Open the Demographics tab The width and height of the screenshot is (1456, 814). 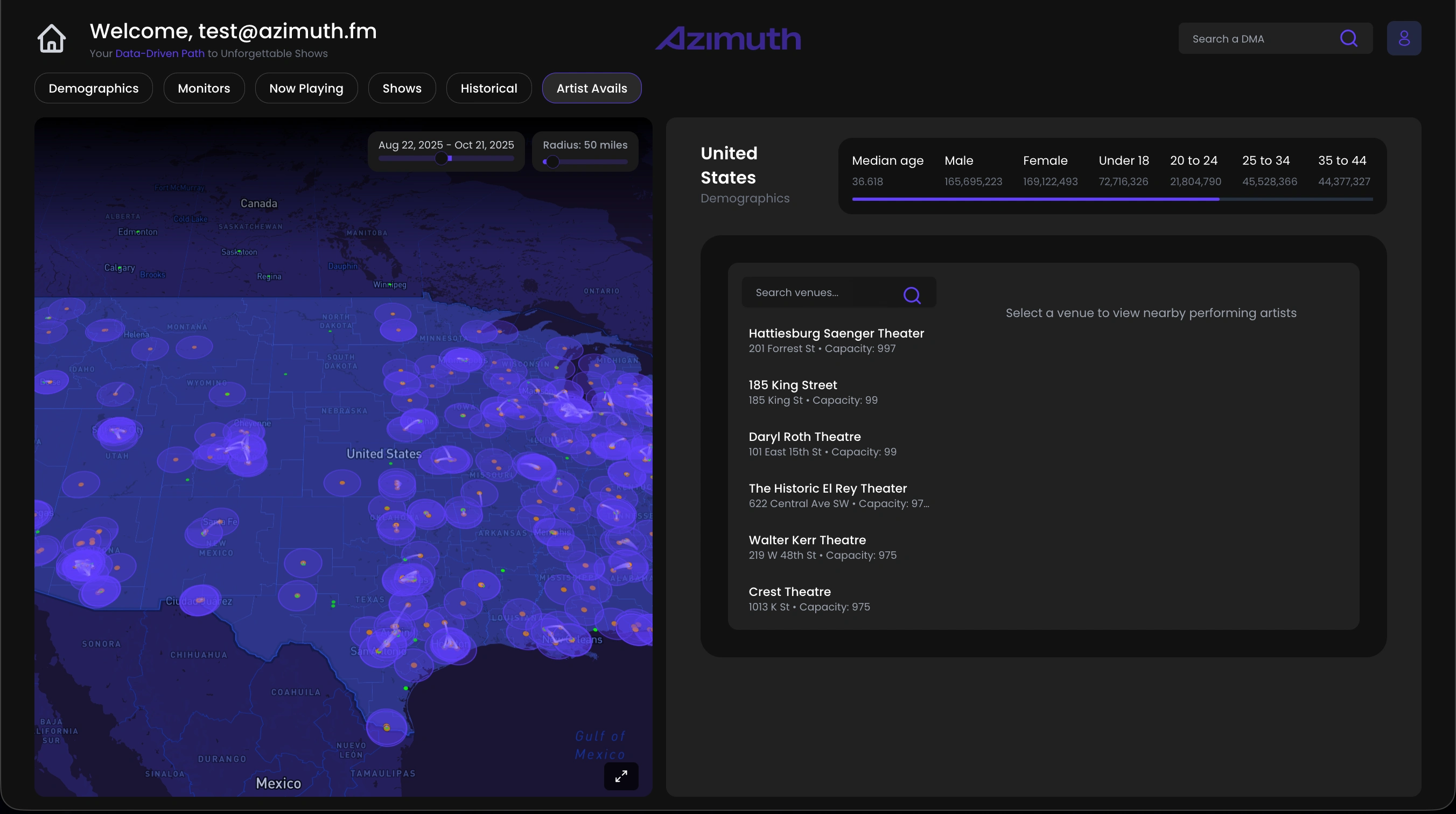(93, 88)
